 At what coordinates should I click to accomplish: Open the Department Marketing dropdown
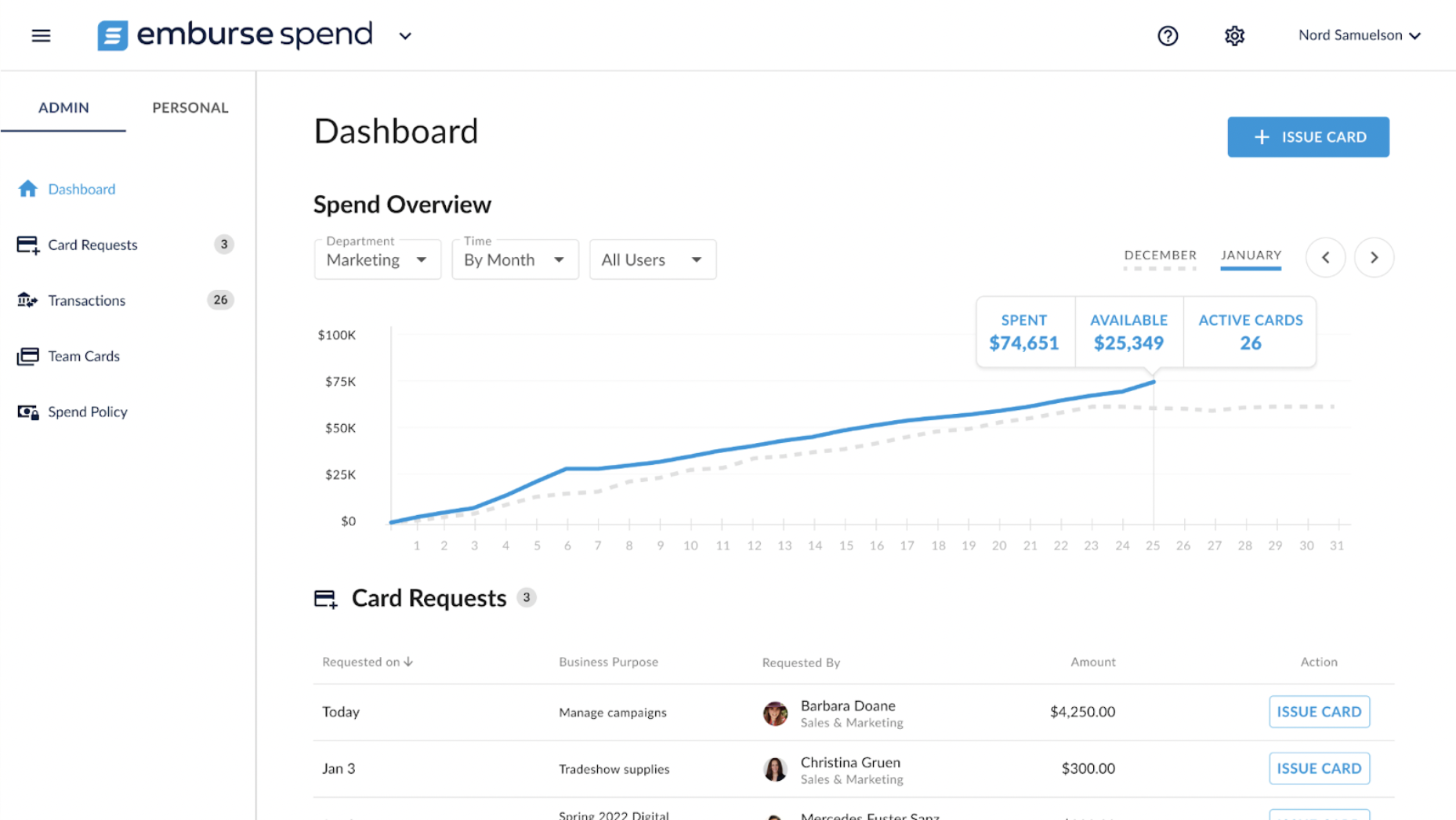[377, 259]
